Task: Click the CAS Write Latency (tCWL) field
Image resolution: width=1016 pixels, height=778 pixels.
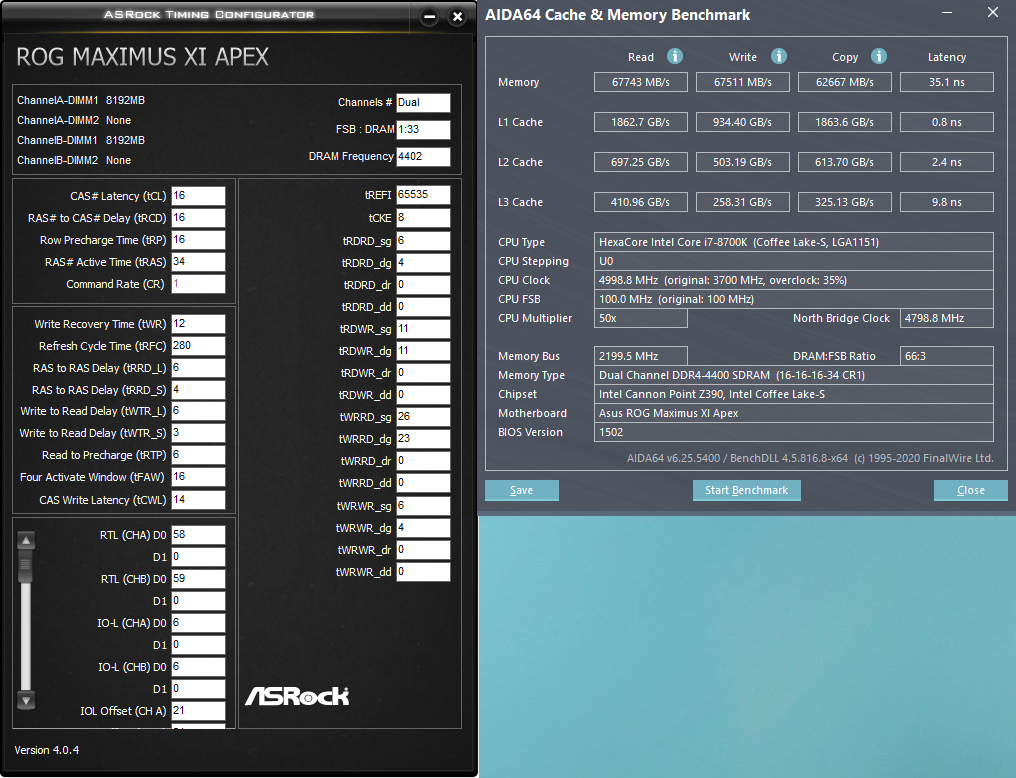Action: pos(198,499)
